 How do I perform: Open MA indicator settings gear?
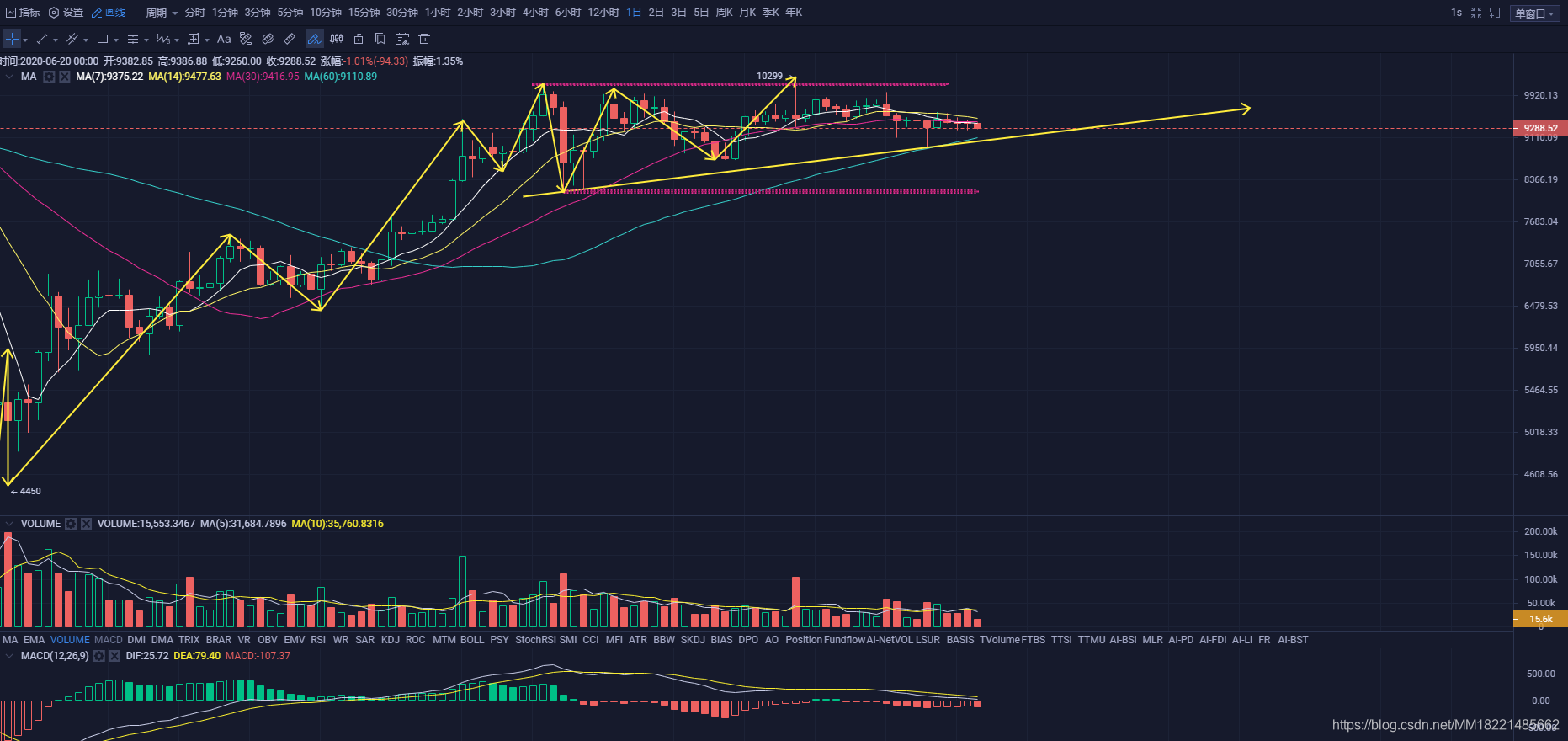[x=49, y=77]
